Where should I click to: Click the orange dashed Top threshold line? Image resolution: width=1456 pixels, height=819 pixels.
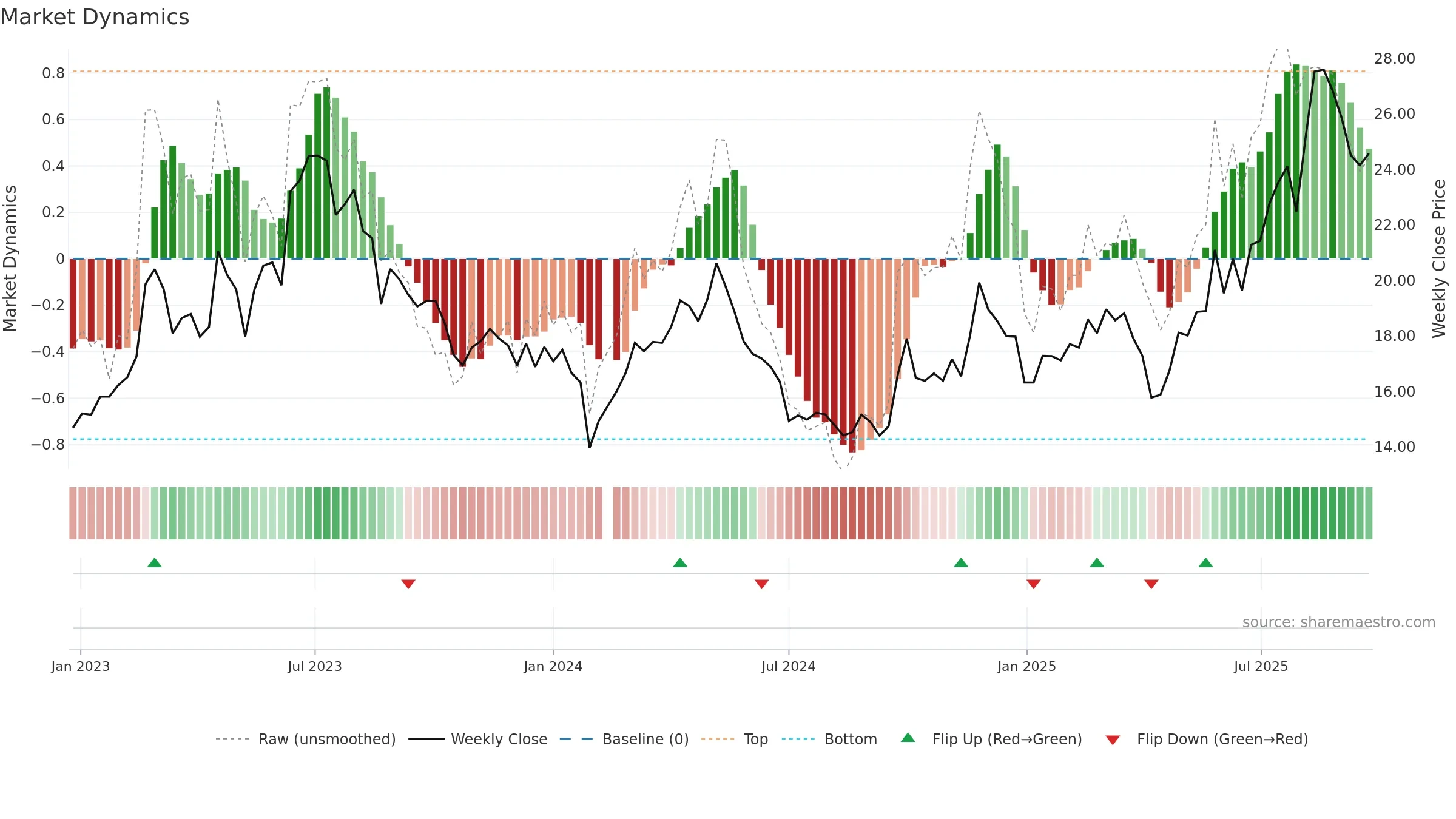[719, 72]
